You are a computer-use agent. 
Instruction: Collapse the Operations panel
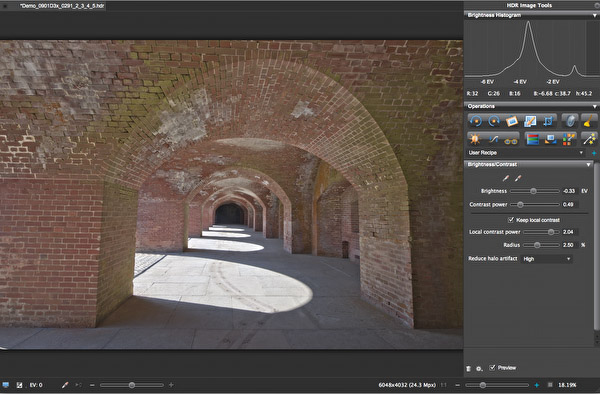(595, 106)
